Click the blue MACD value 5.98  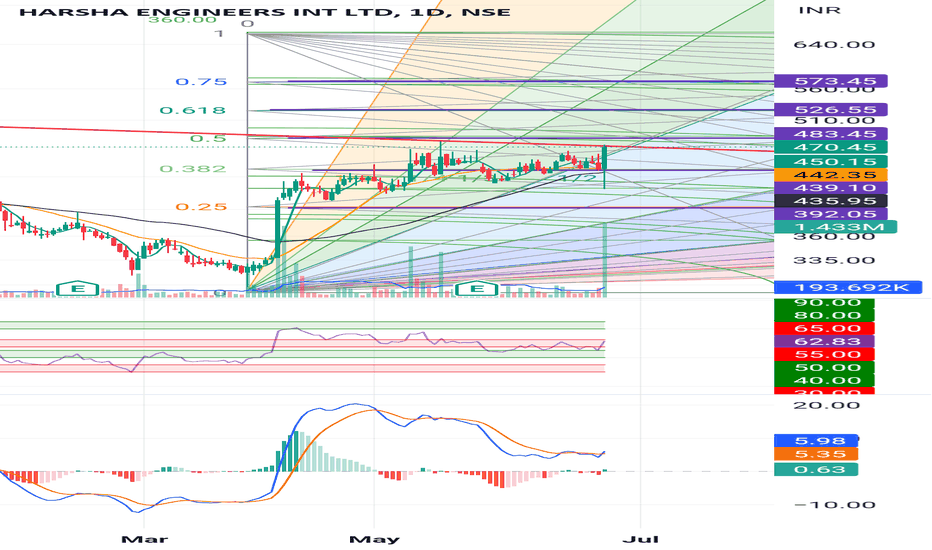816,441
